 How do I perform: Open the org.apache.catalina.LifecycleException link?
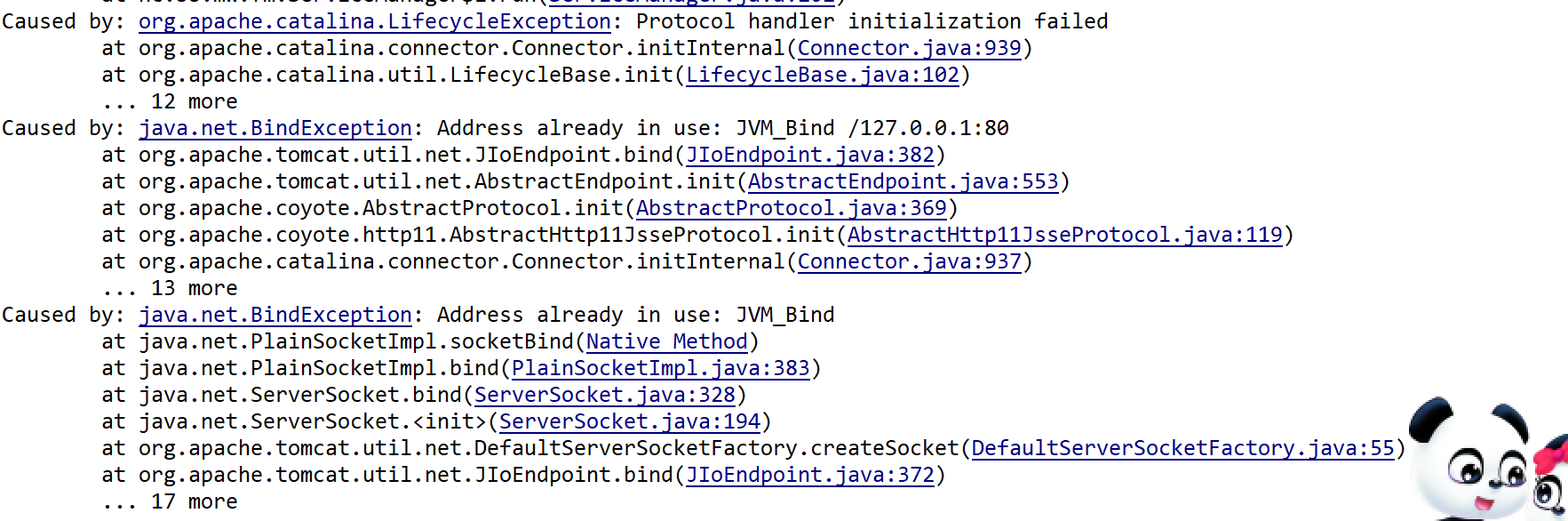[x=374, y=21]
